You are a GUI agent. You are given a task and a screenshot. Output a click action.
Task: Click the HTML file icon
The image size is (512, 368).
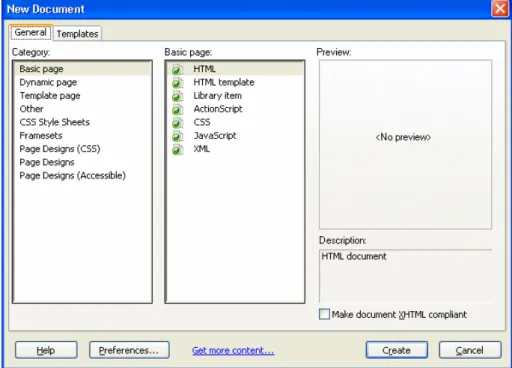177,69
